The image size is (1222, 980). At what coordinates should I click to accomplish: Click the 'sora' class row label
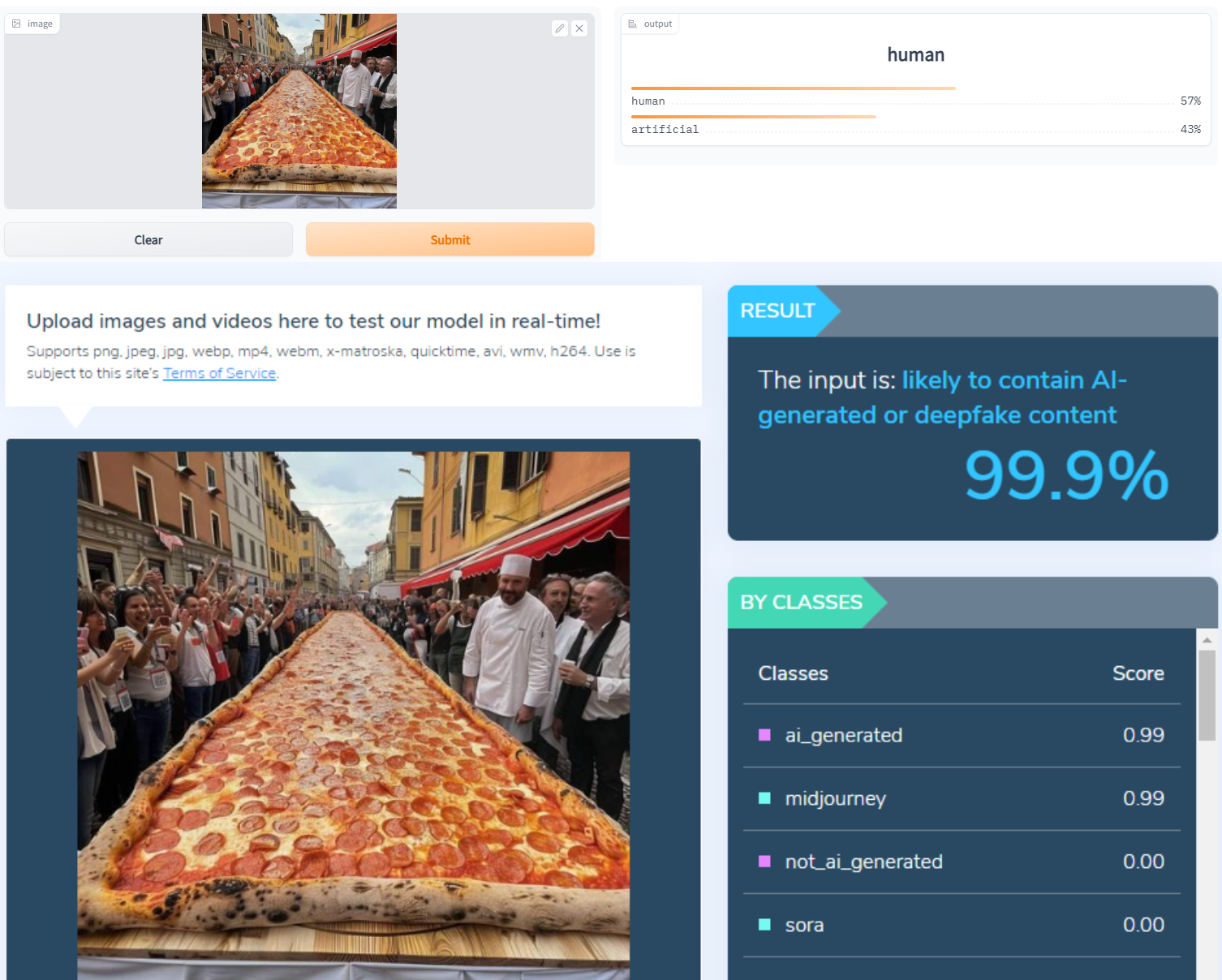[804, 925]
